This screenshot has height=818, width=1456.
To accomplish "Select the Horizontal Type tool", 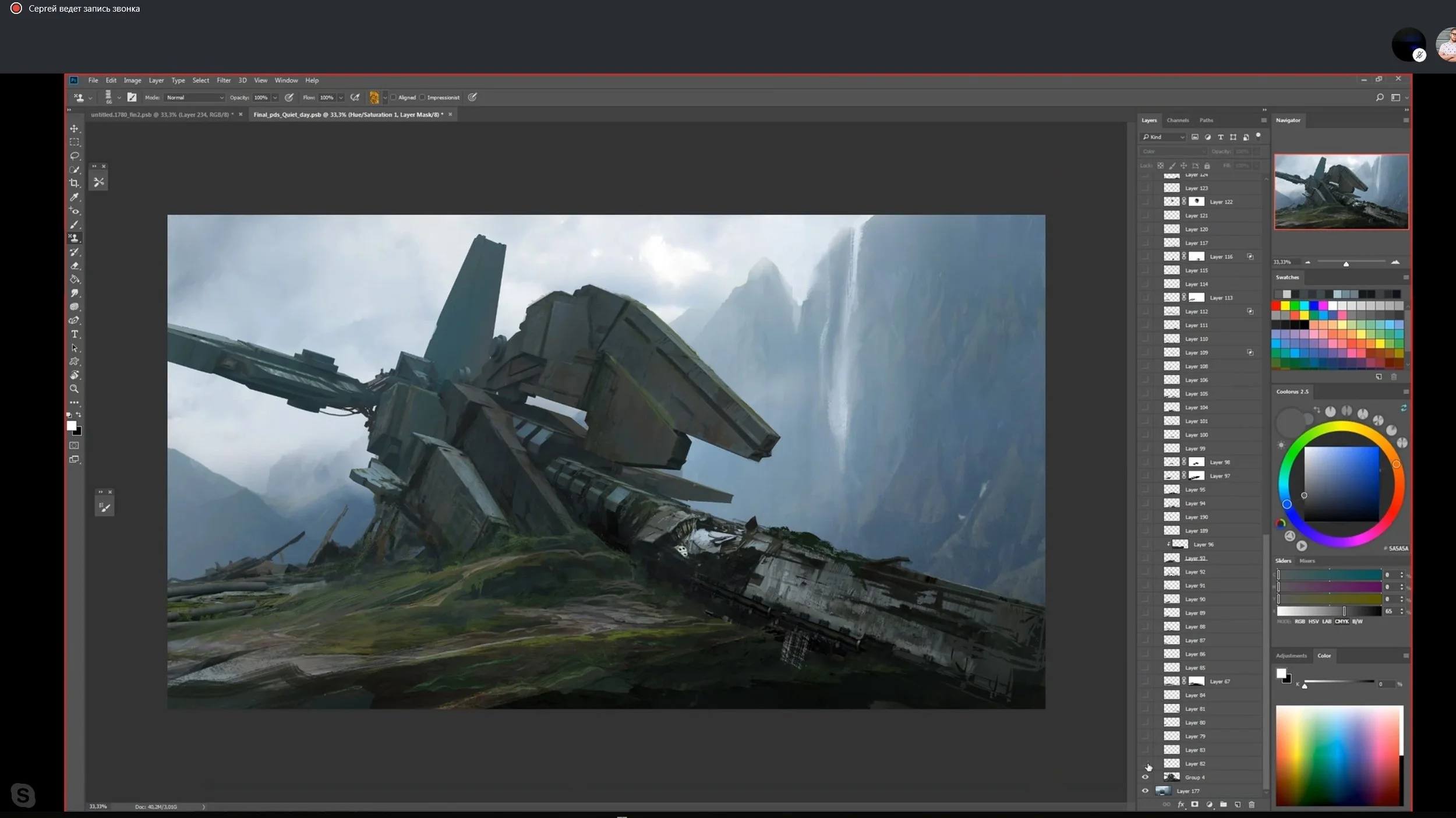I will 75,334.
